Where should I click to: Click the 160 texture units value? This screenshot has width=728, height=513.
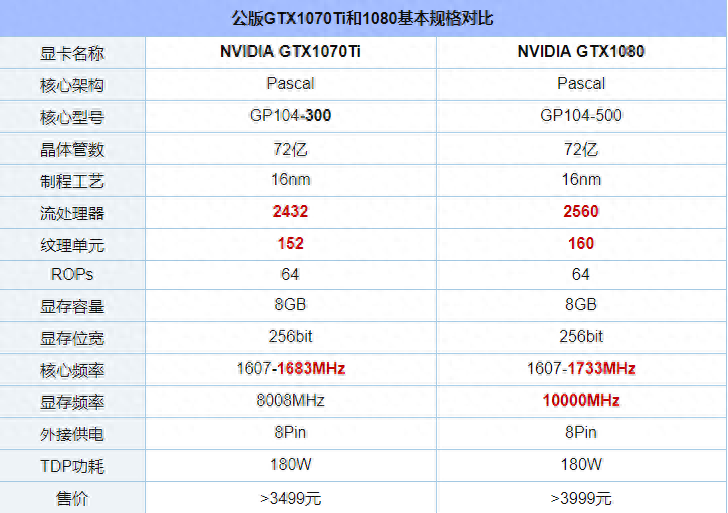tap(581, 243)
